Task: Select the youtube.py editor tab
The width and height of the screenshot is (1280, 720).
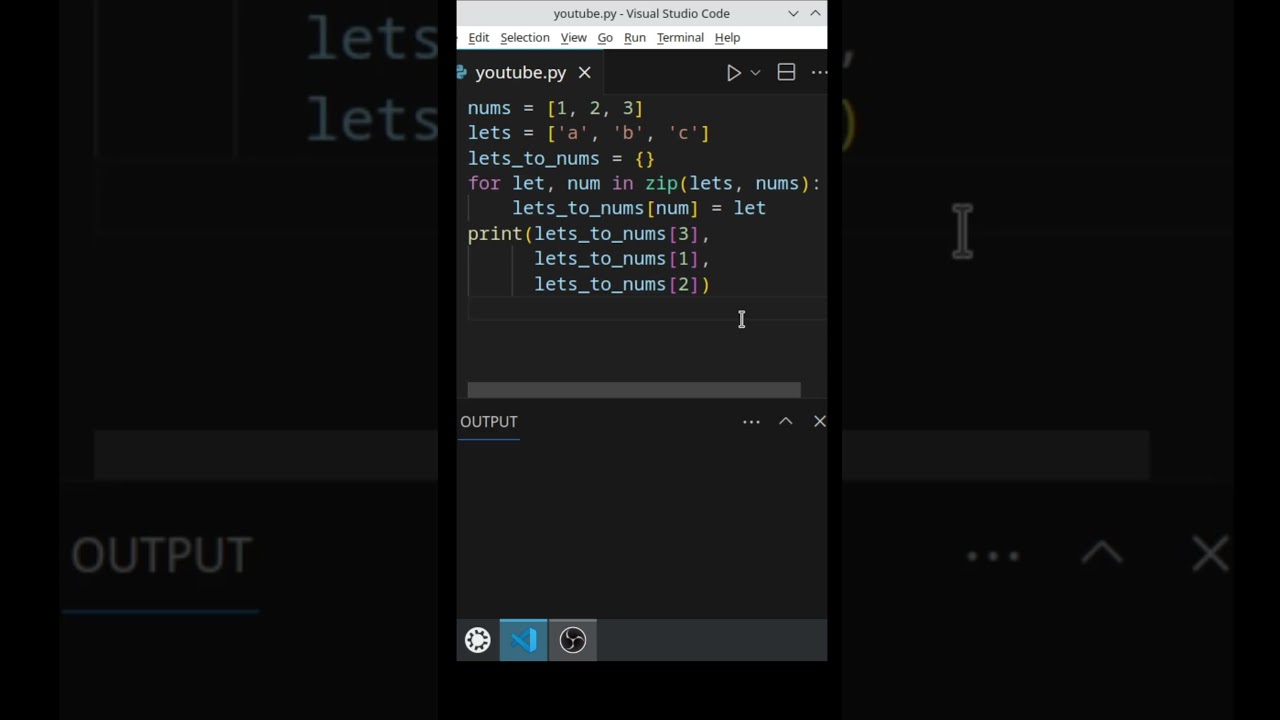Action: 520,72
